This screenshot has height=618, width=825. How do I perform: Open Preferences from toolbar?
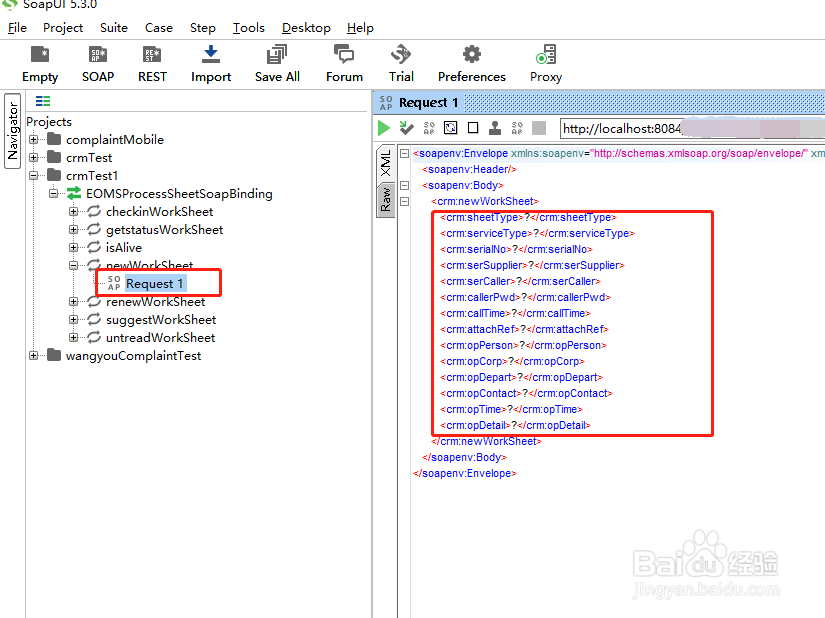click(471, 64)
